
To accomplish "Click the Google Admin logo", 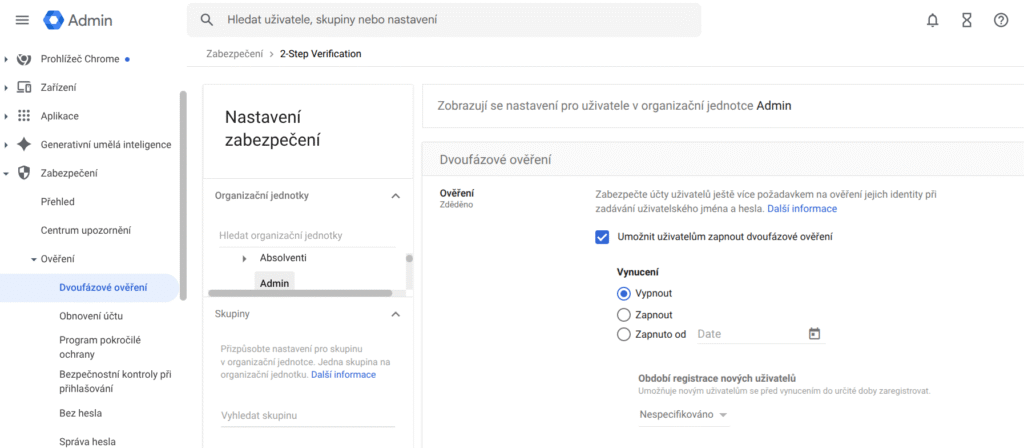I will point(78,20).
